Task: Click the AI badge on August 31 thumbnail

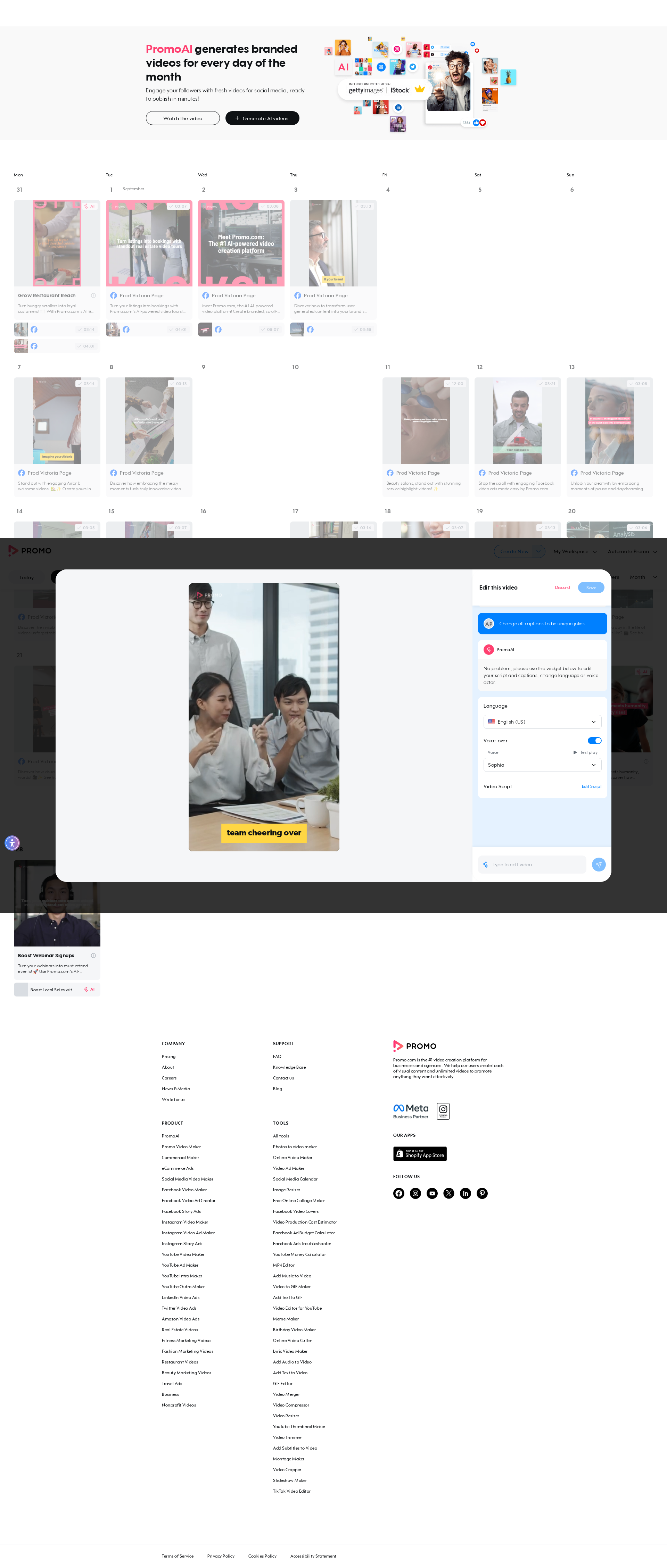Action: tap(90, 206)
